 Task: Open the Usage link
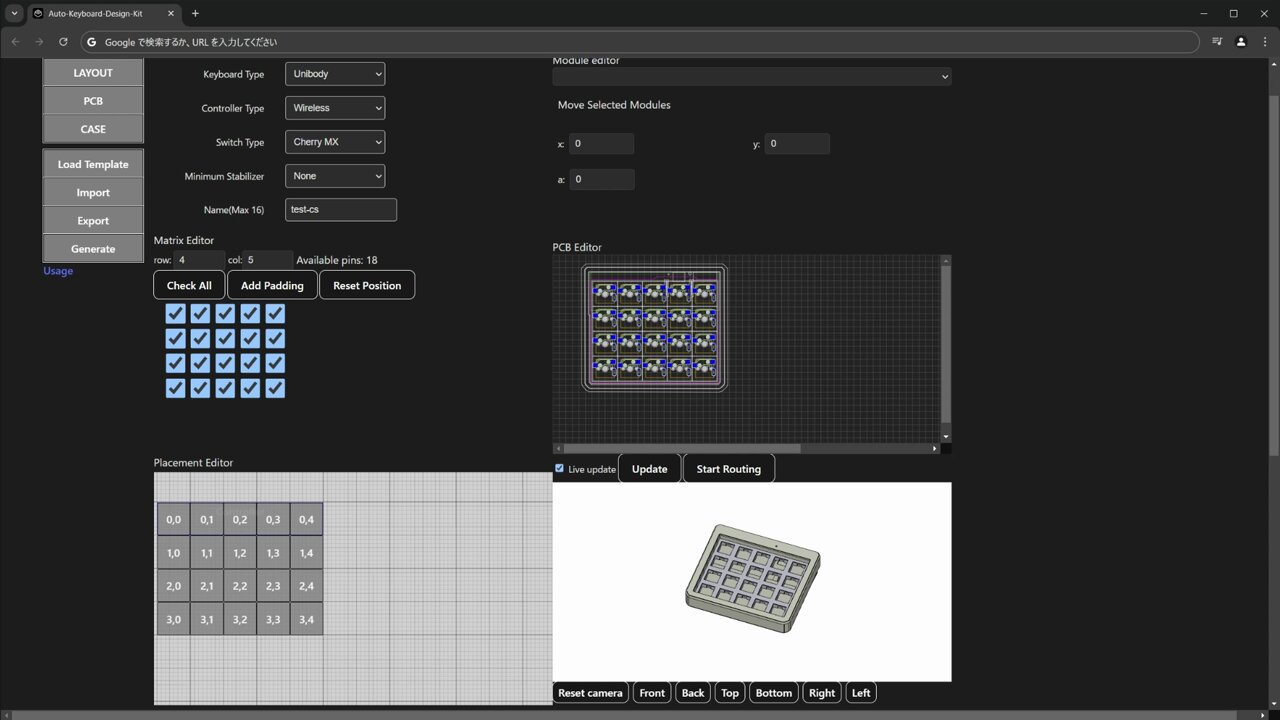58,271
